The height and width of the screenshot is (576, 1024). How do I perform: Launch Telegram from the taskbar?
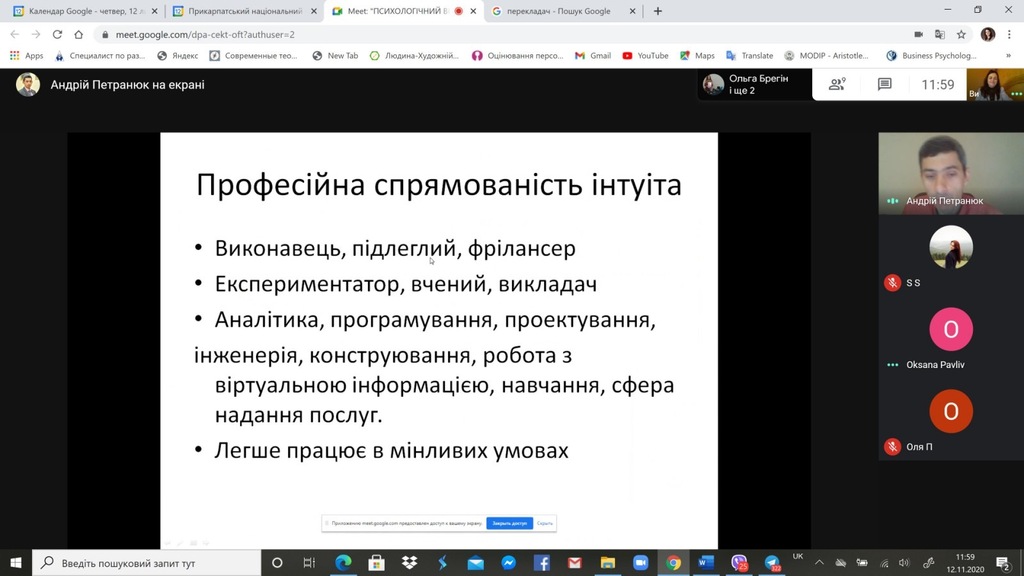(772, 563)
